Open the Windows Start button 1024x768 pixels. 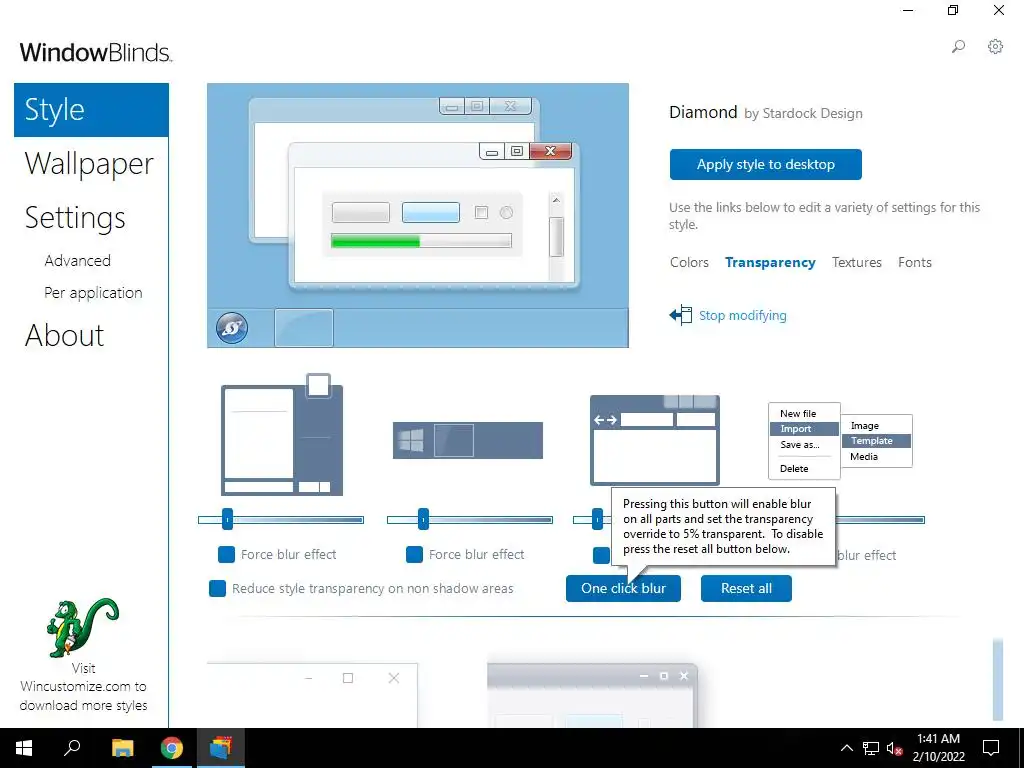[x=24, y=748]
